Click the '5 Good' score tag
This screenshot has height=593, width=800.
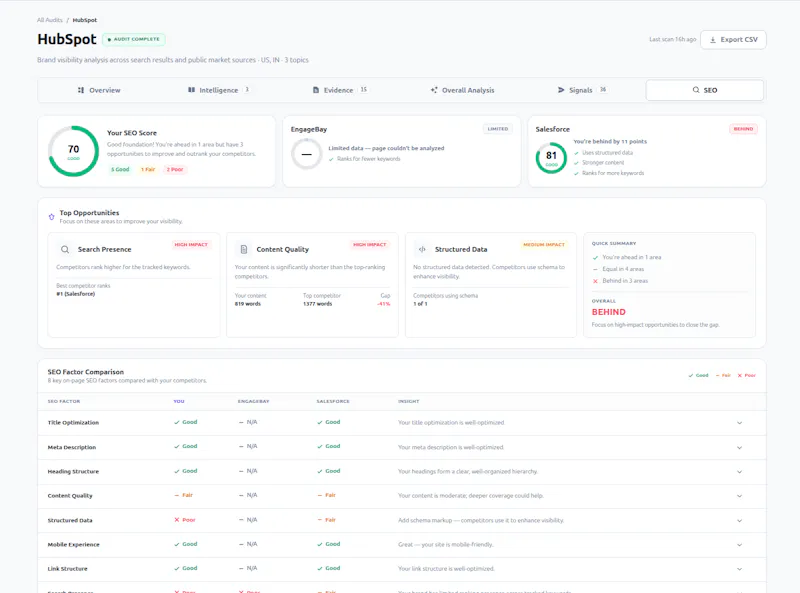point(120,169)
